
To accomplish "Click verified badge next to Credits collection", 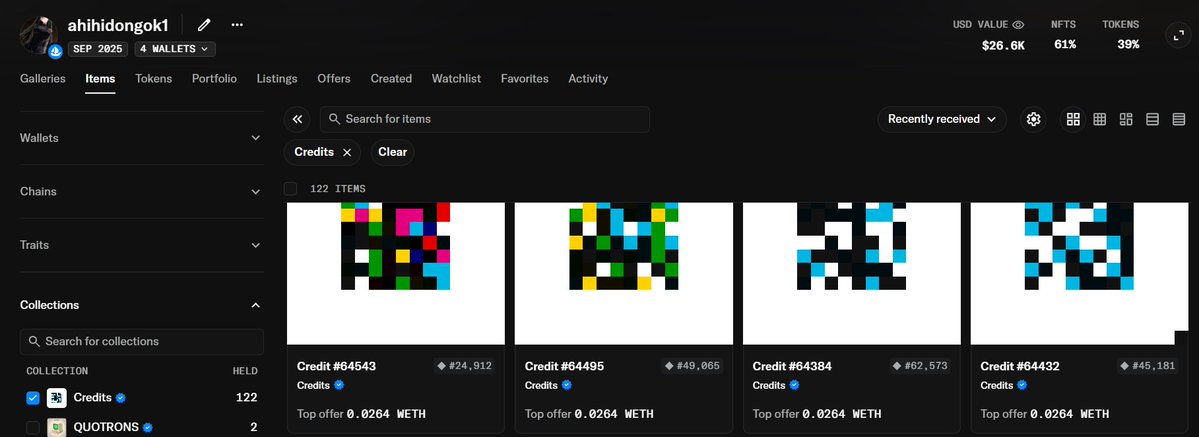I will click(121, 398).
